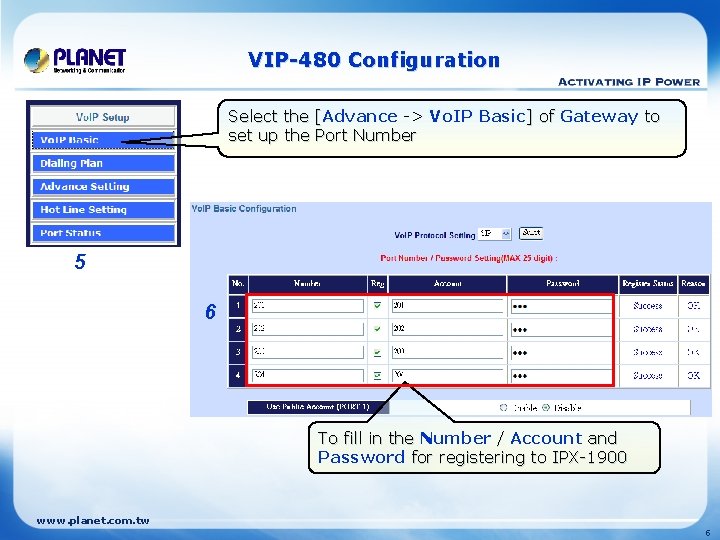Select Enable for Use Public Account
Screen dimensions: 720x540
(x=503, y=407)
